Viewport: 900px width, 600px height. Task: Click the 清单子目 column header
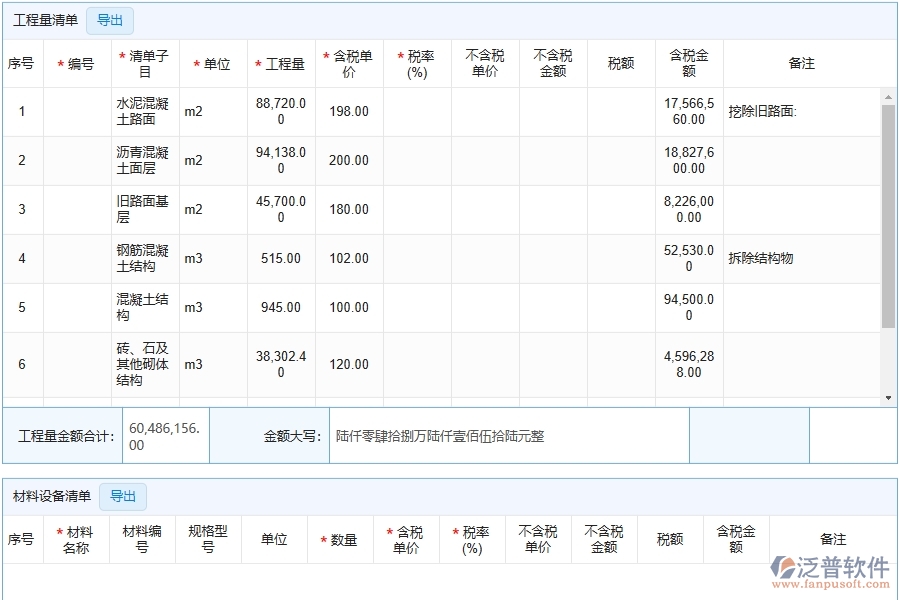pos(145,63)
